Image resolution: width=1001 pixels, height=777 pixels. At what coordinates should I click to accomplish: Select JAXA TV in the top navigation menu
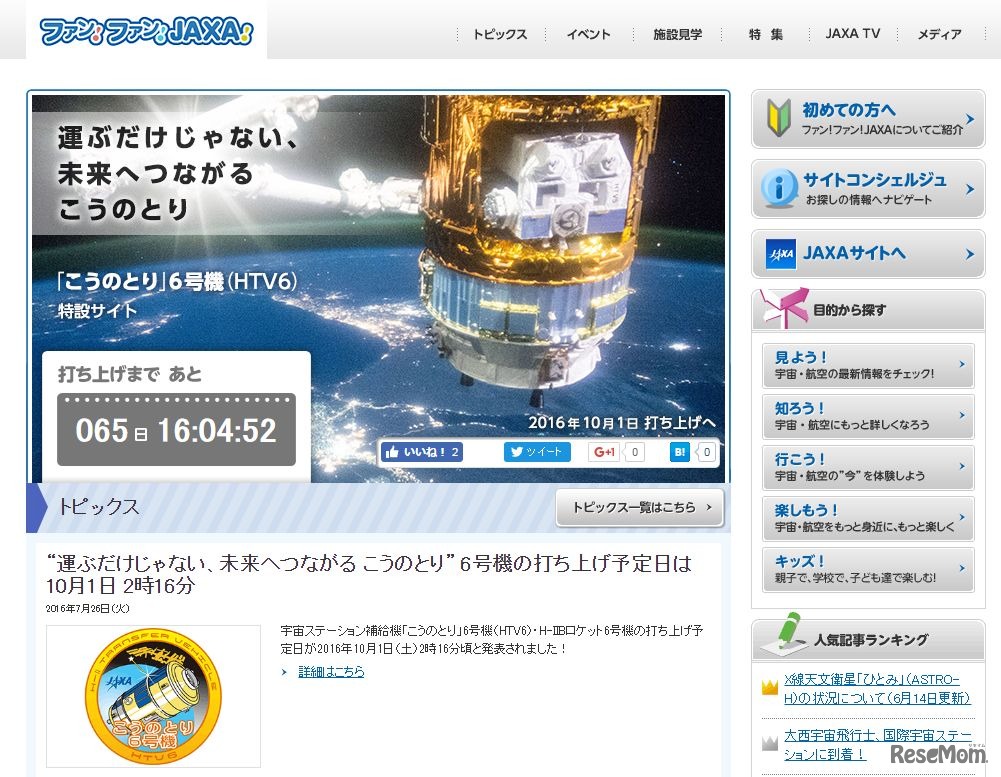(851, 33)
